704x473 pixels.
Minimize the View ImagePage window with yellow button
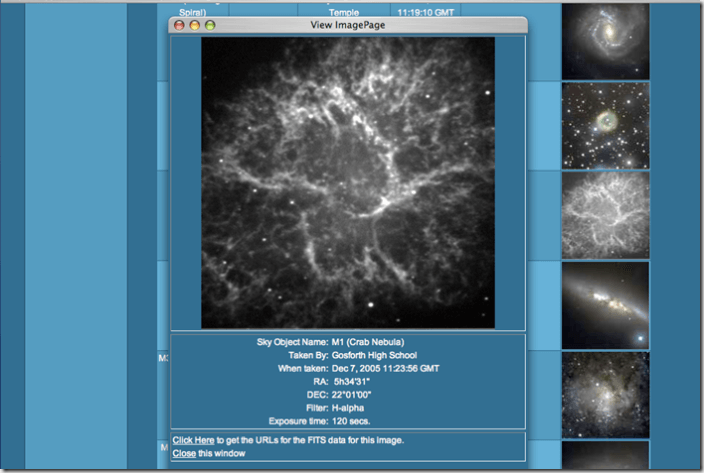(x=195, y=25)
